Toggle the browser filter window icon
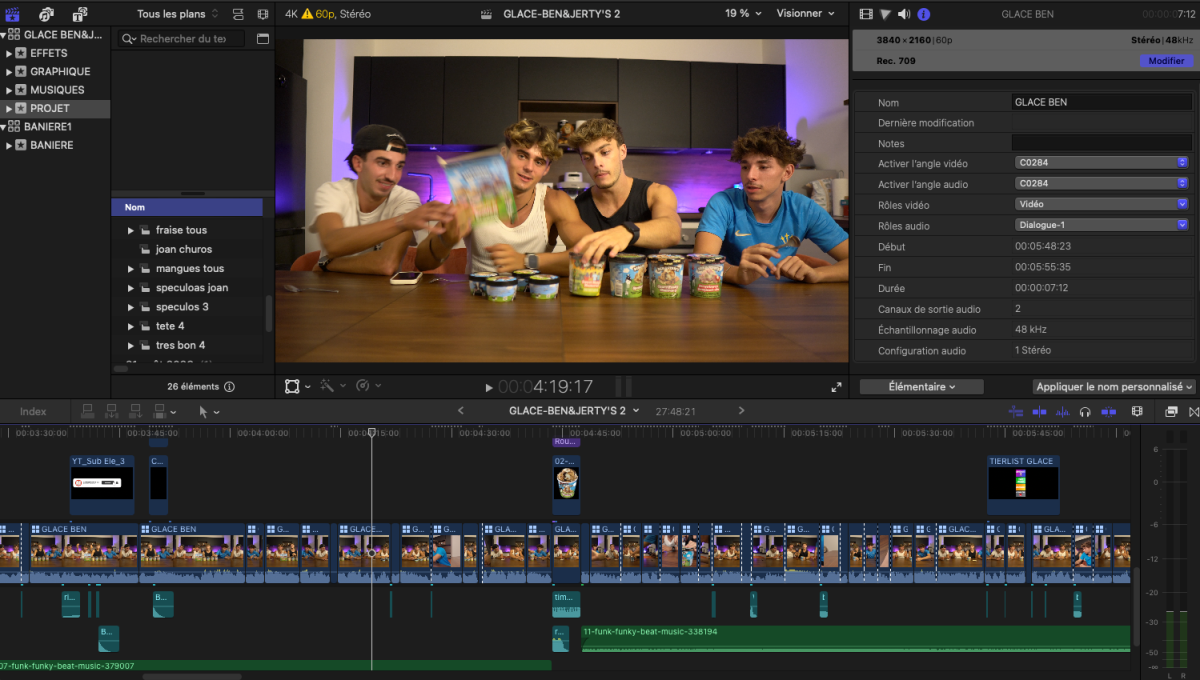Screen dimensions: 1200x680 263,38
